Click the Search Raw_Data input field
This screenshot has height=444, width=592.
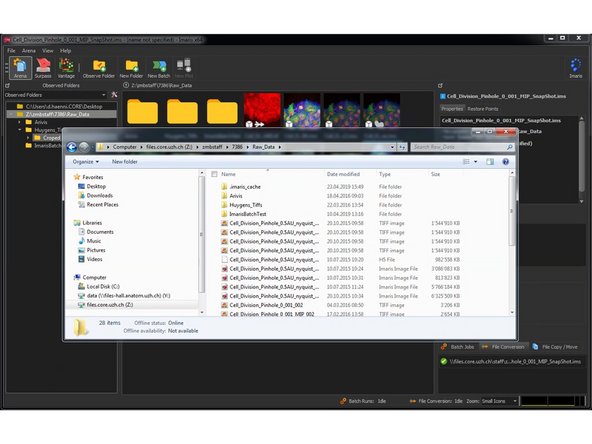(459, 147)
